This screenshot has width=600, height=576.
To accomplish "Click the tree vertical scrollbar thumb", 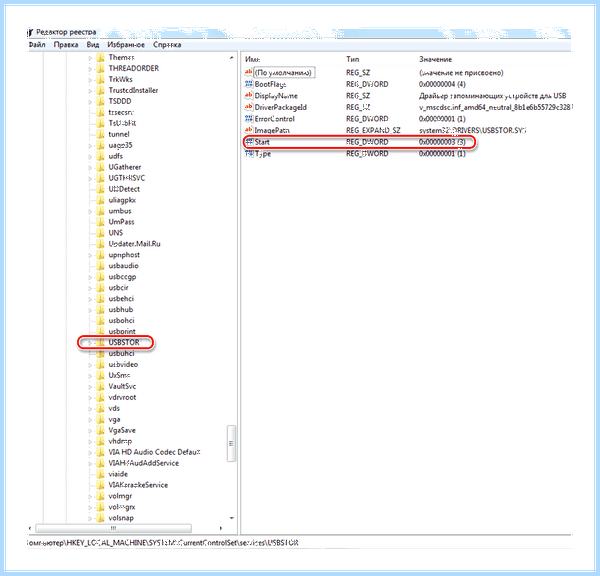I will point(231,443).
